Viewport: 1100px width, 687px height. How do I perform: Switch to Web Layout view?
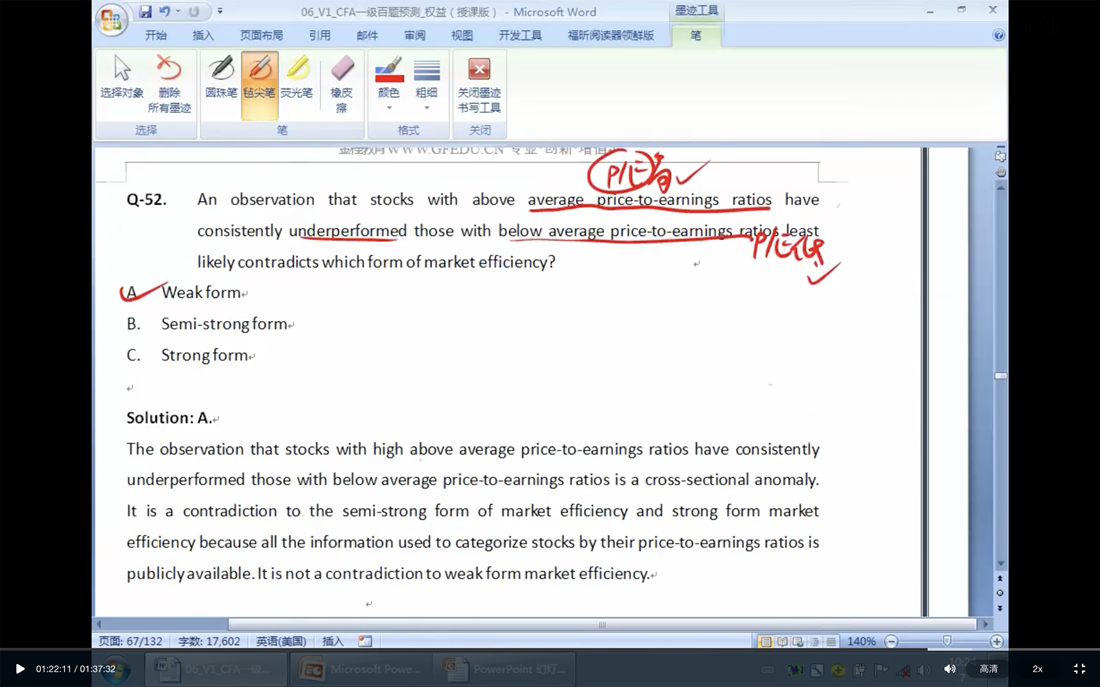798,641
